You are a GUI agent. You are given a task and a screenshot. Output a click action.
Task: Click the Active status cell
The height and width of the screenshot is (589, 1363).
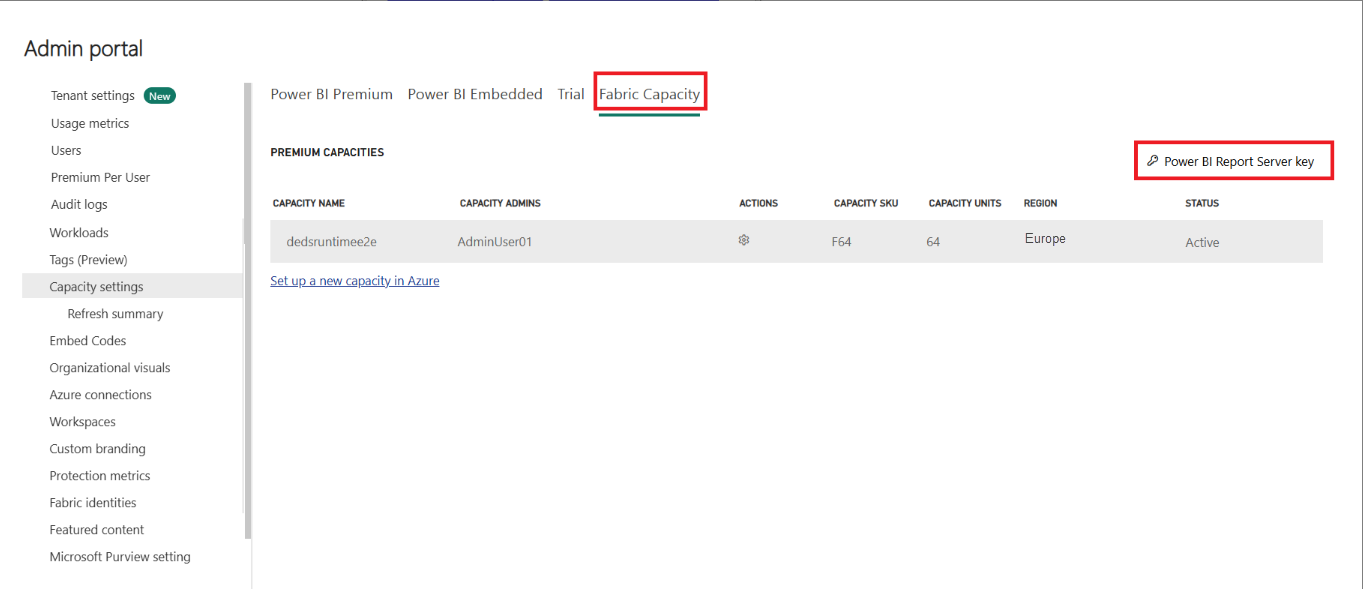pos(1202,242)
